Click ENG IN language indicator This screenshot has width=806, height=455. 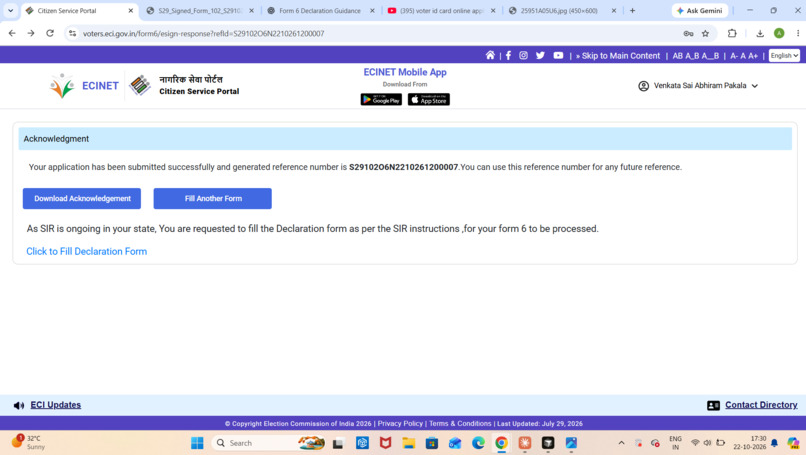point(675,443)
